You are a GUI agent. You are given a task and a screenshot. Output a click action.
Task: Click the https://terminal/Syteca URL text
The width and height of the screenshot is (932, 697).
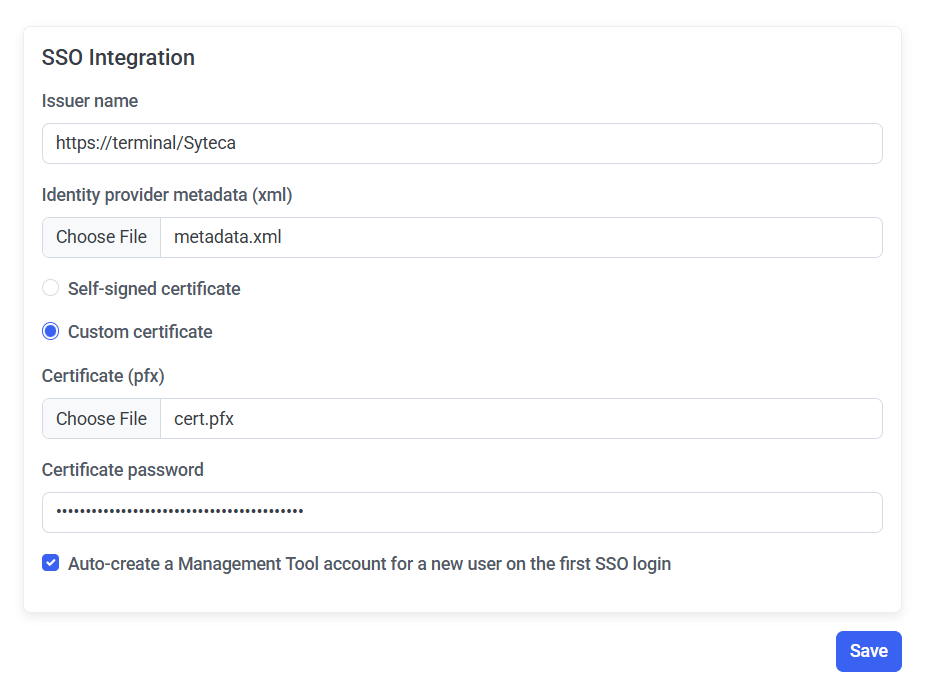146,143
